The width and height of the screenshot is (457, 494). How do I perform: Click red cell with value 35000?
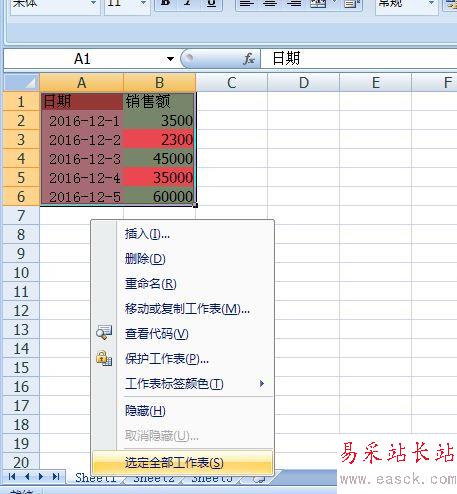159,177
